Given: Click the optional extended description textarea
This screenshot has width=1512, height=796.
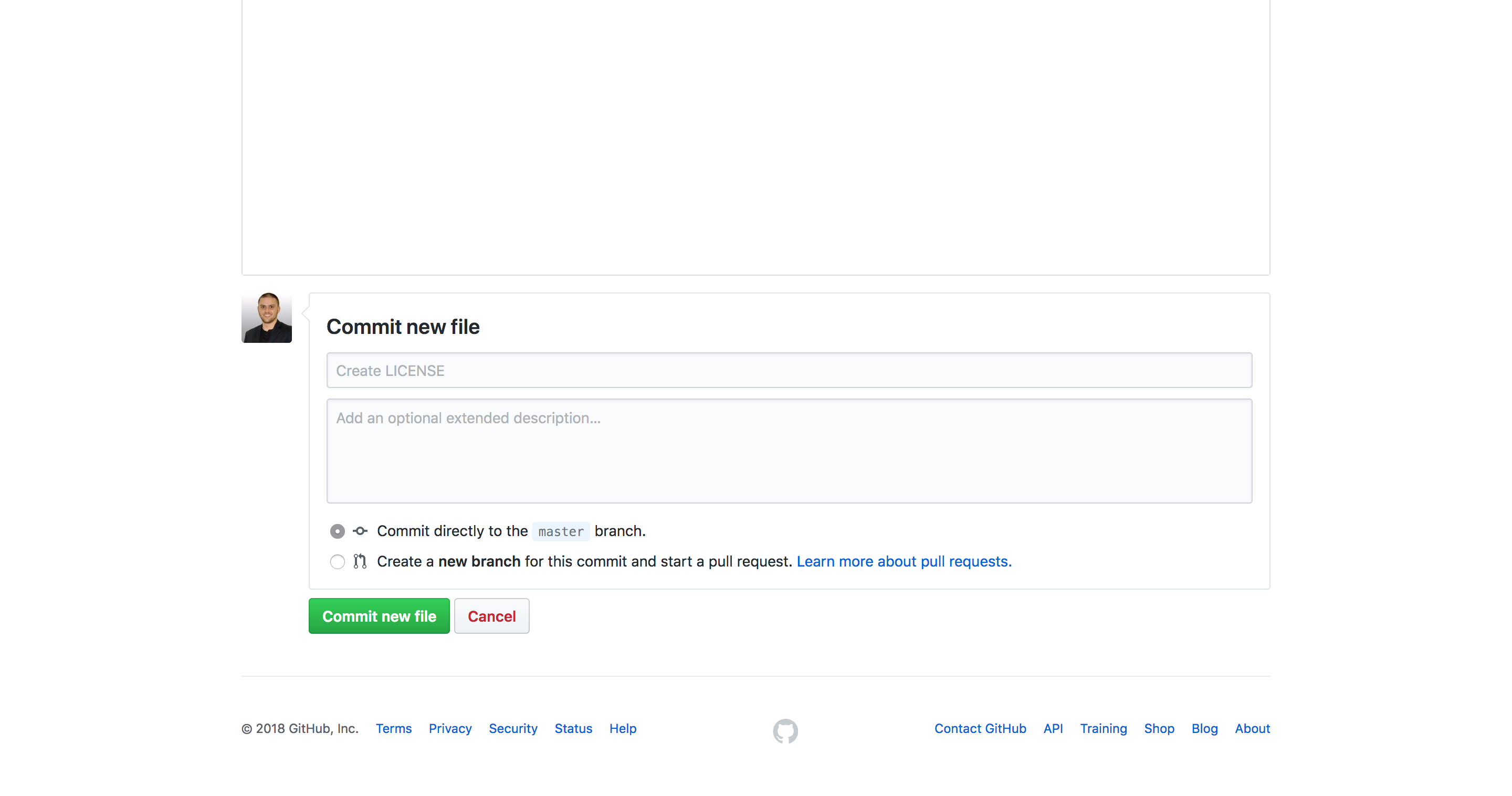Looking at the screenshot, I should pyautogui.click(x=789, y=451).
